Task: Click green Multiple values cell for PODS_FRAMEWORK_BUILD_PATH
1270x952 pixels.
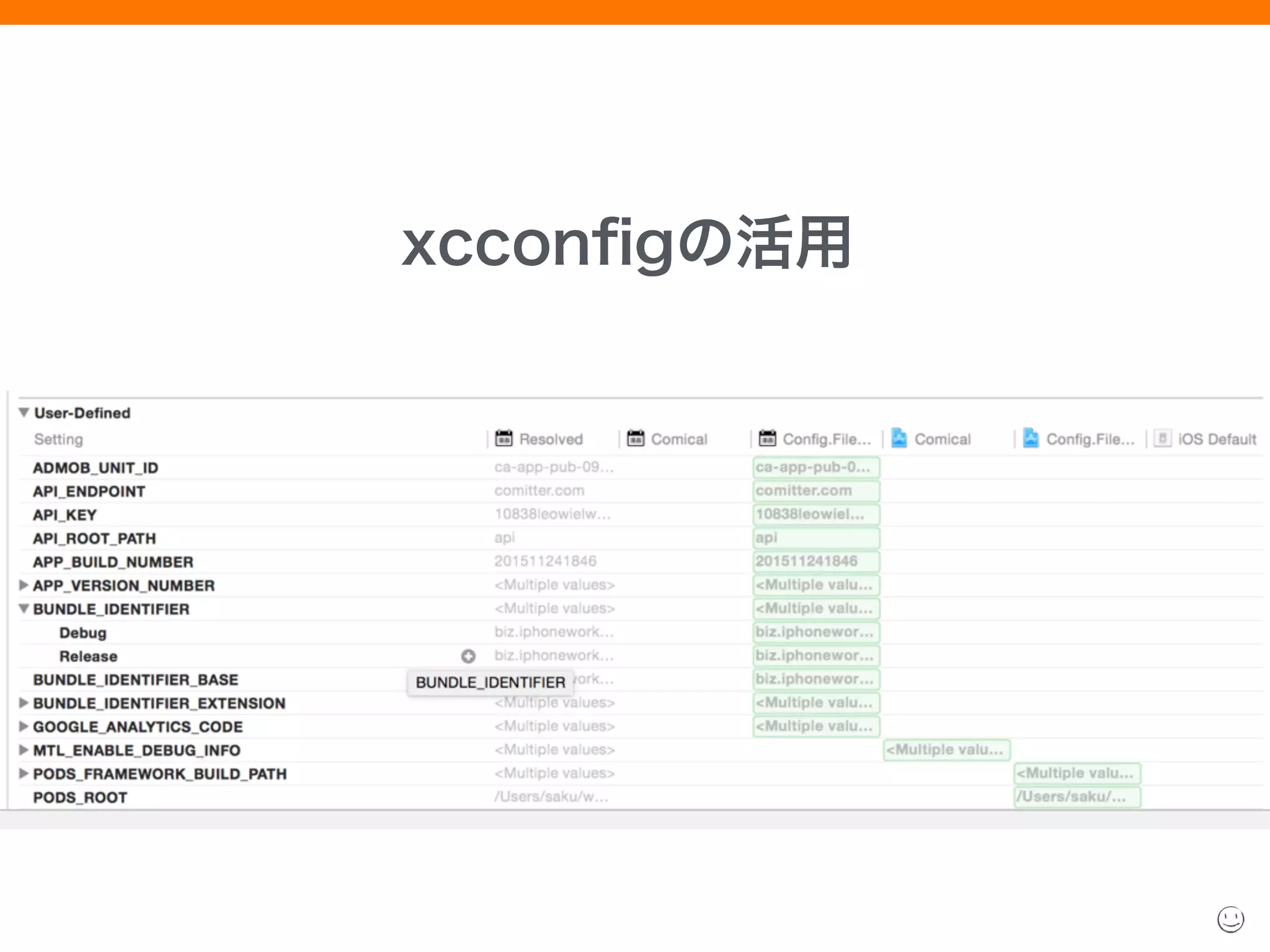Action: tap(1077, 773)
